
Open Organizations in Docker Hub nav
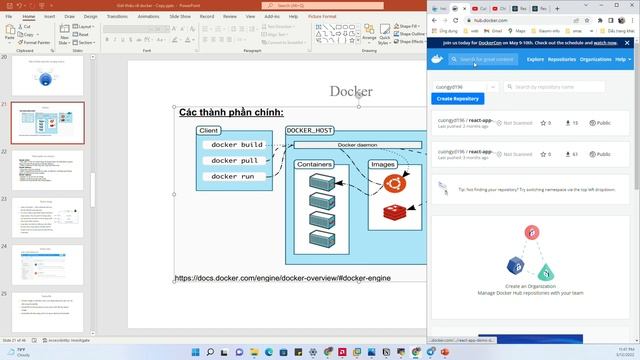tap(595, 59)
